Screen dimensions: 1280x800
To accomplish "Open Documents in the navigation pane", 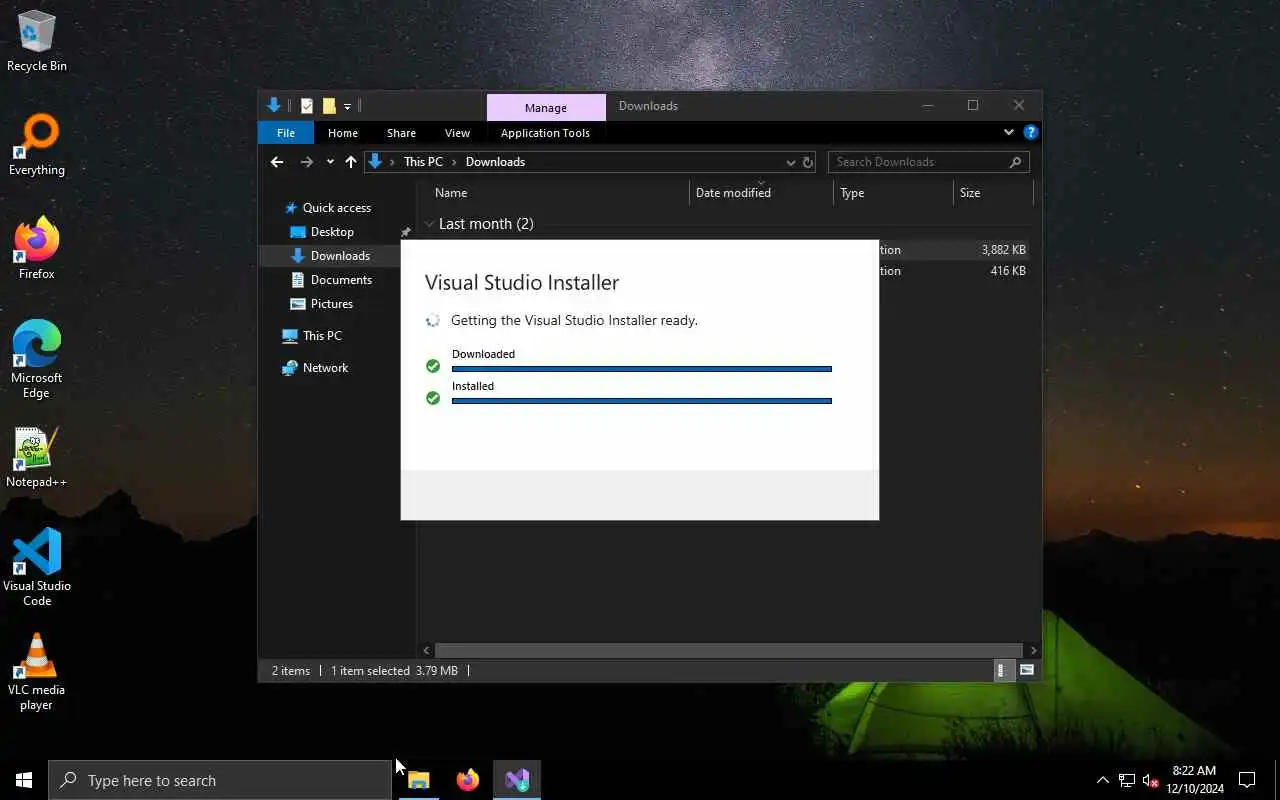I will 341,280.
